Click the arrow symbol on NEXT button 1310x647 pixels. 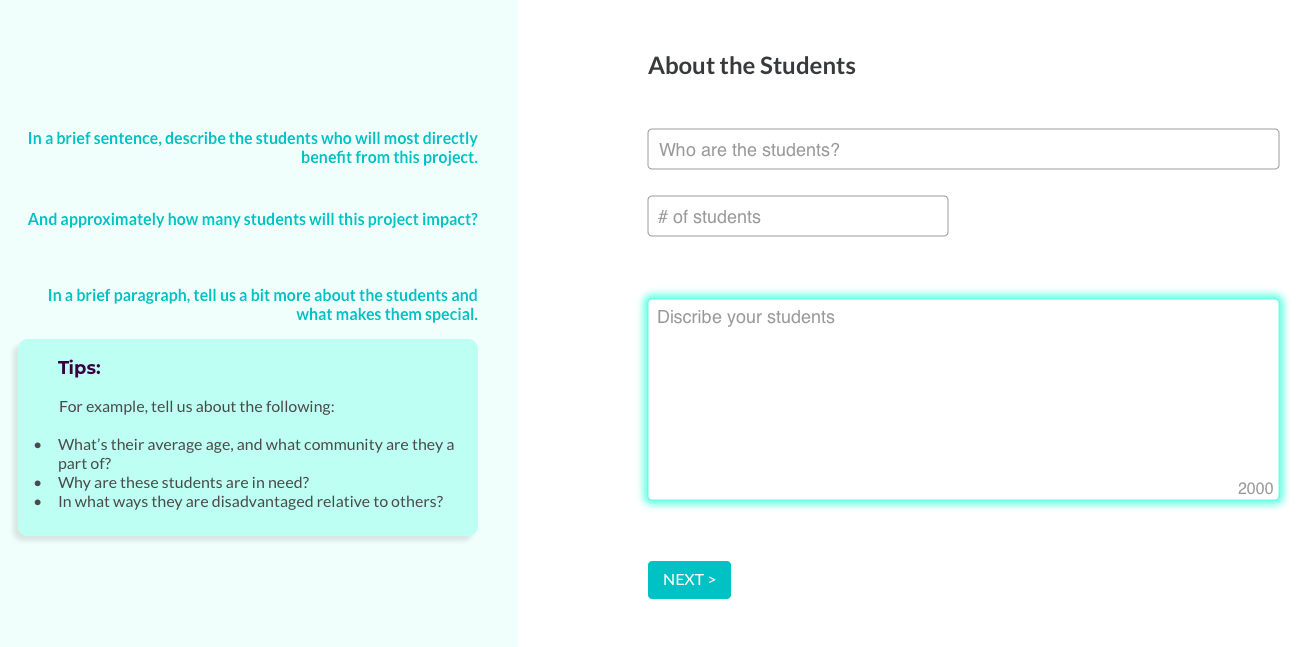(x=712, y=580)
